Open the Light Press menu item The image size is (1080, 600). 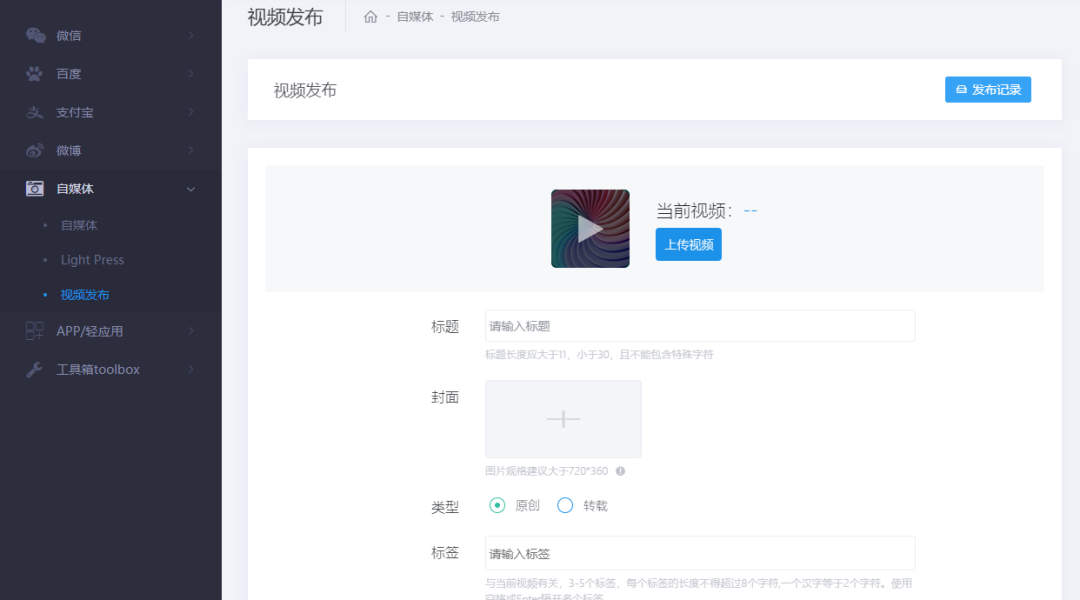tap(92, 259)
